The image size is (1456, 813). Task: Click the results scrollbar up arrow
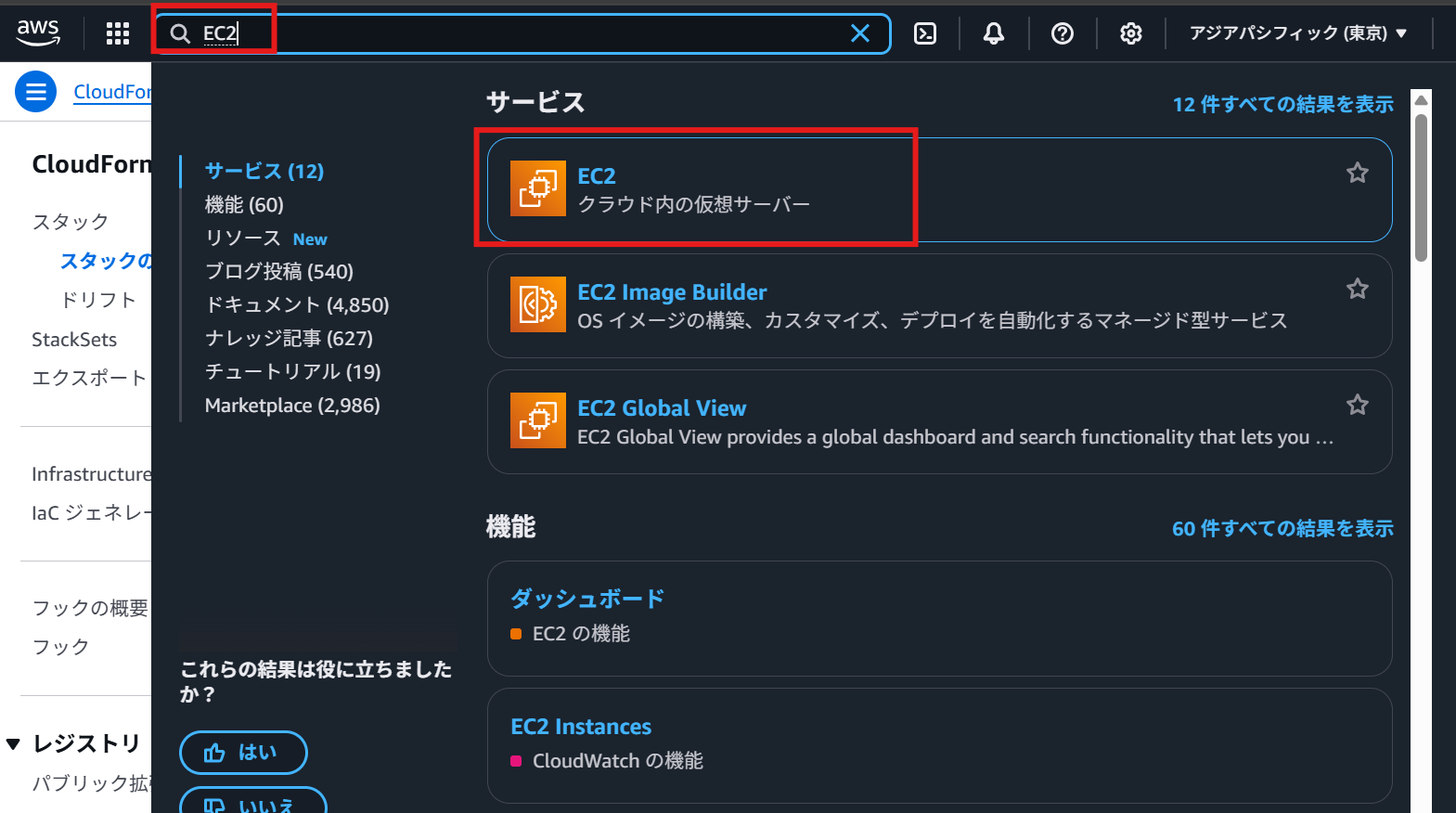tap(1421, 99)
